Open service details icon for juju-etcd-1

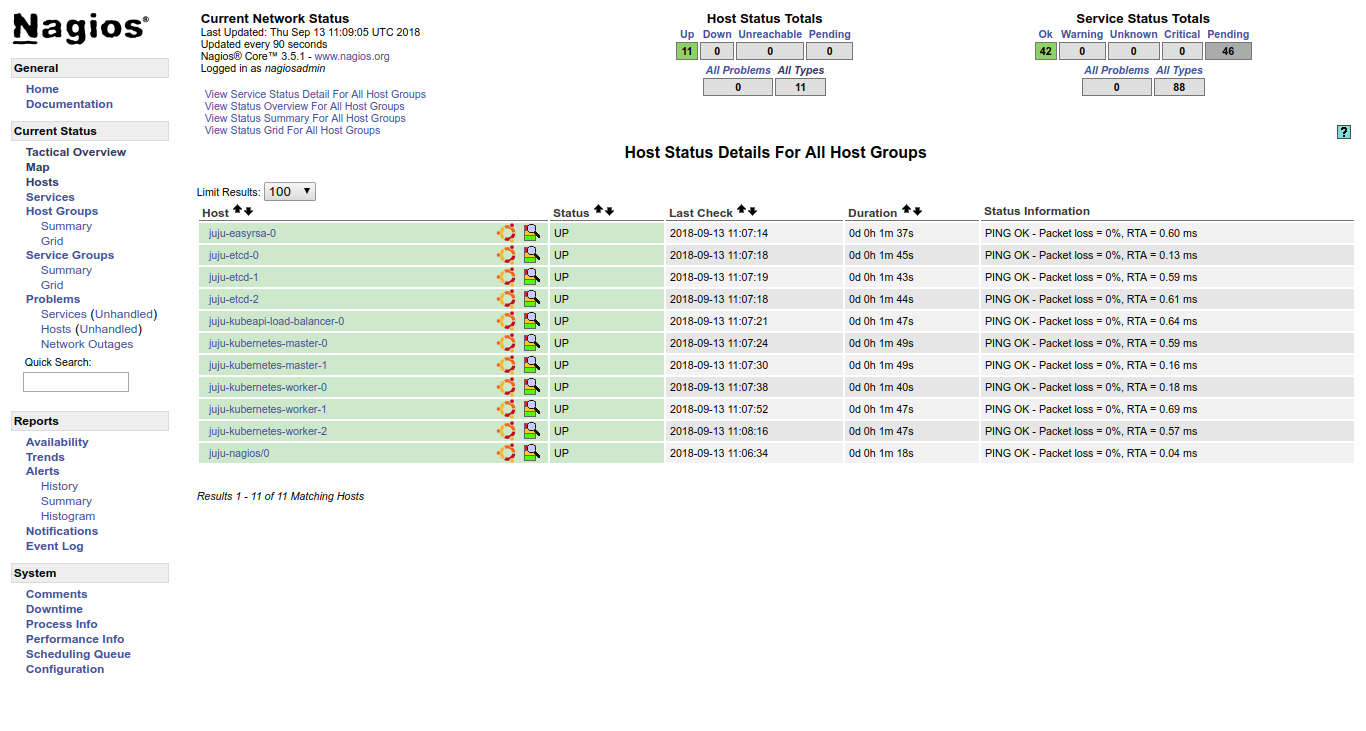coord(532,277)
